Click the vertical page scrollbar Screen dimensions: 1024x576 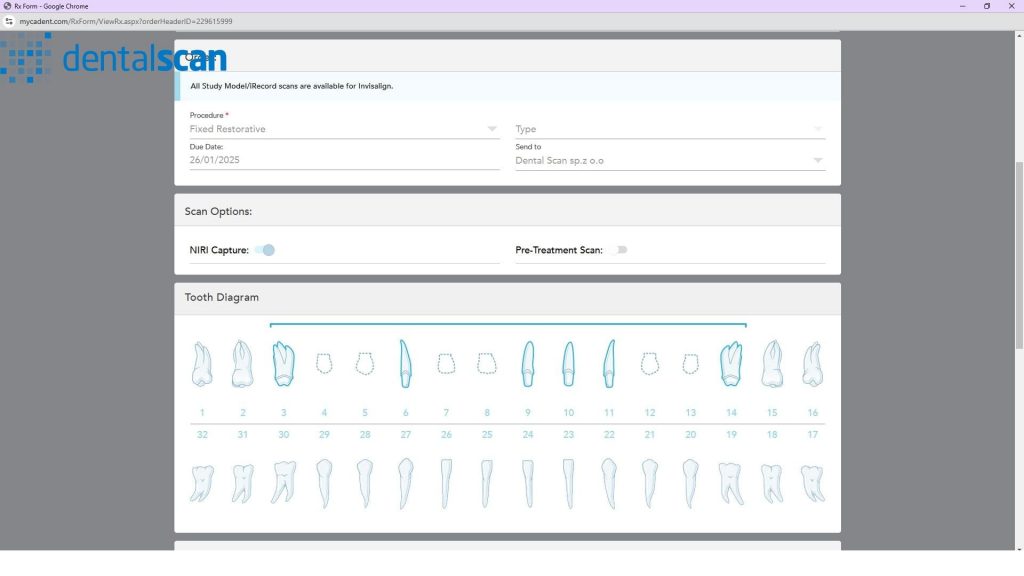[1019, 255]
